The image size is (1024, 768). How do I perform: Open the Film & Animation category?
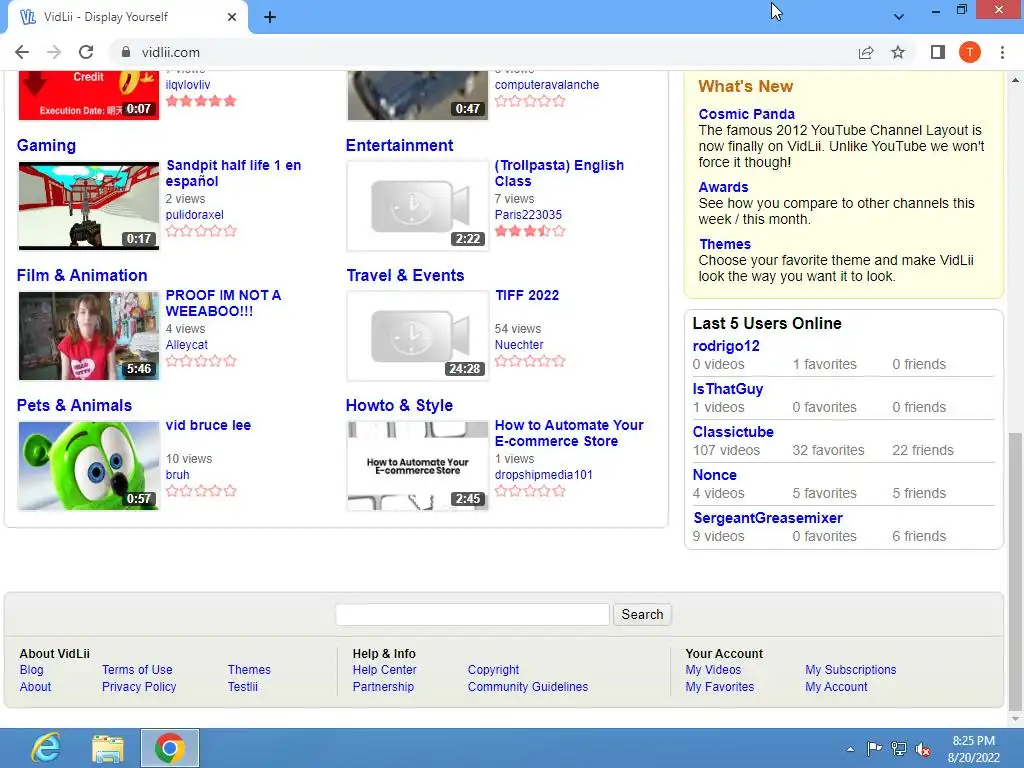click(82, 275)
